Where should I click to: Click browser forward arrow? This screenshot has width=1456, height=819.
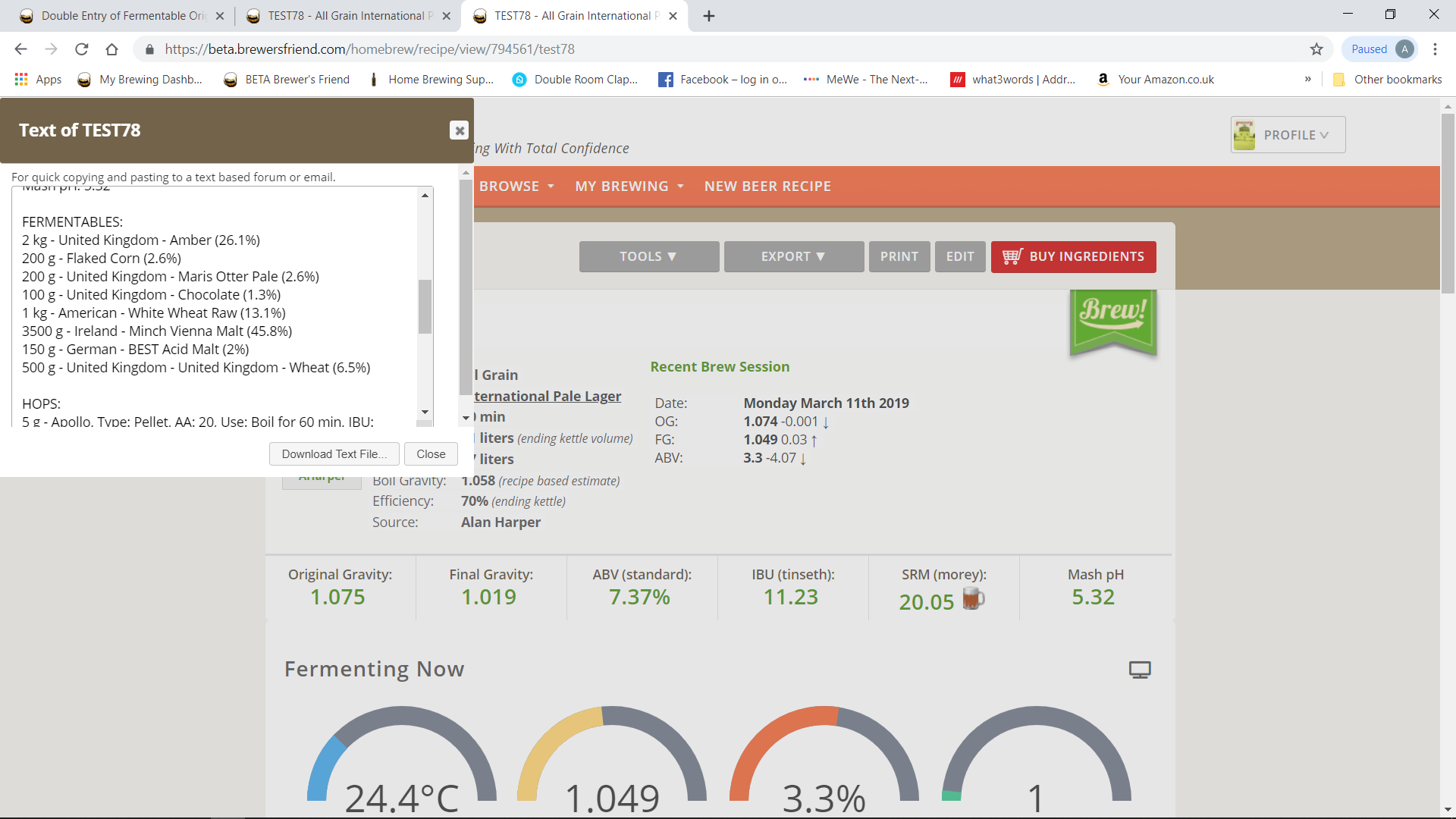coord(51,49)
